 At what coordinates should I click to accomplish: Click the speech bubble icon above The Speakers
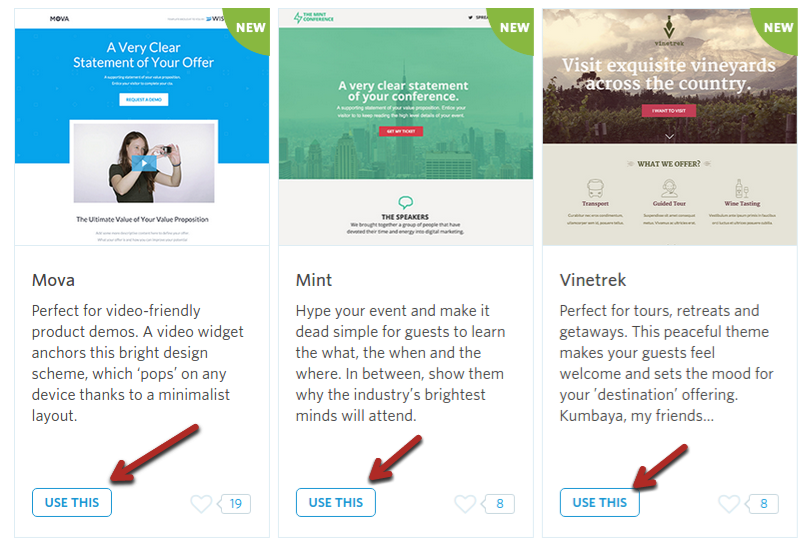[x=405, y=202]
